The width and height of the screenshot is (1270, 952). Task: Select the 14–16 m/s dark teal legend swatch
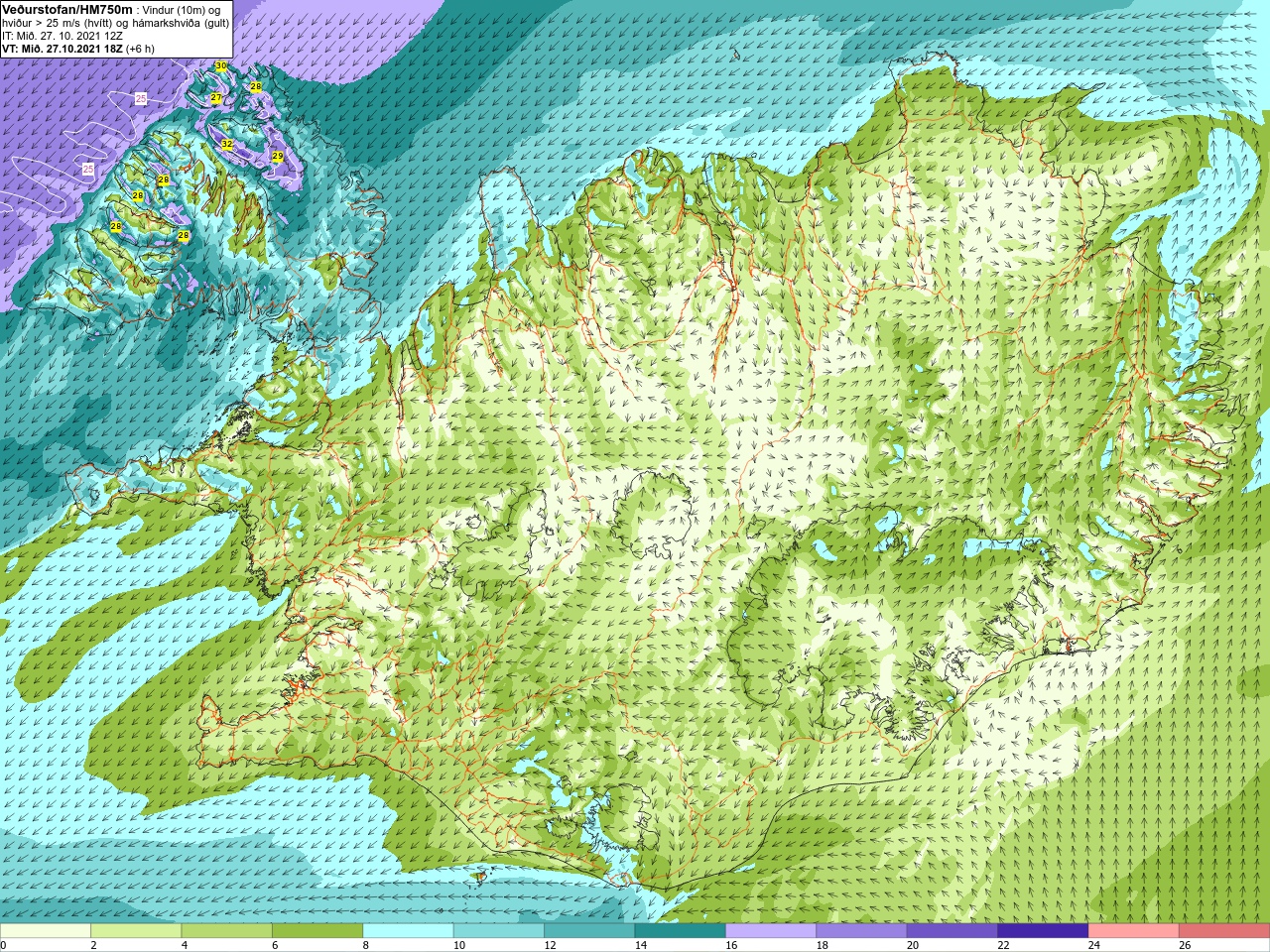pos(681,931)
